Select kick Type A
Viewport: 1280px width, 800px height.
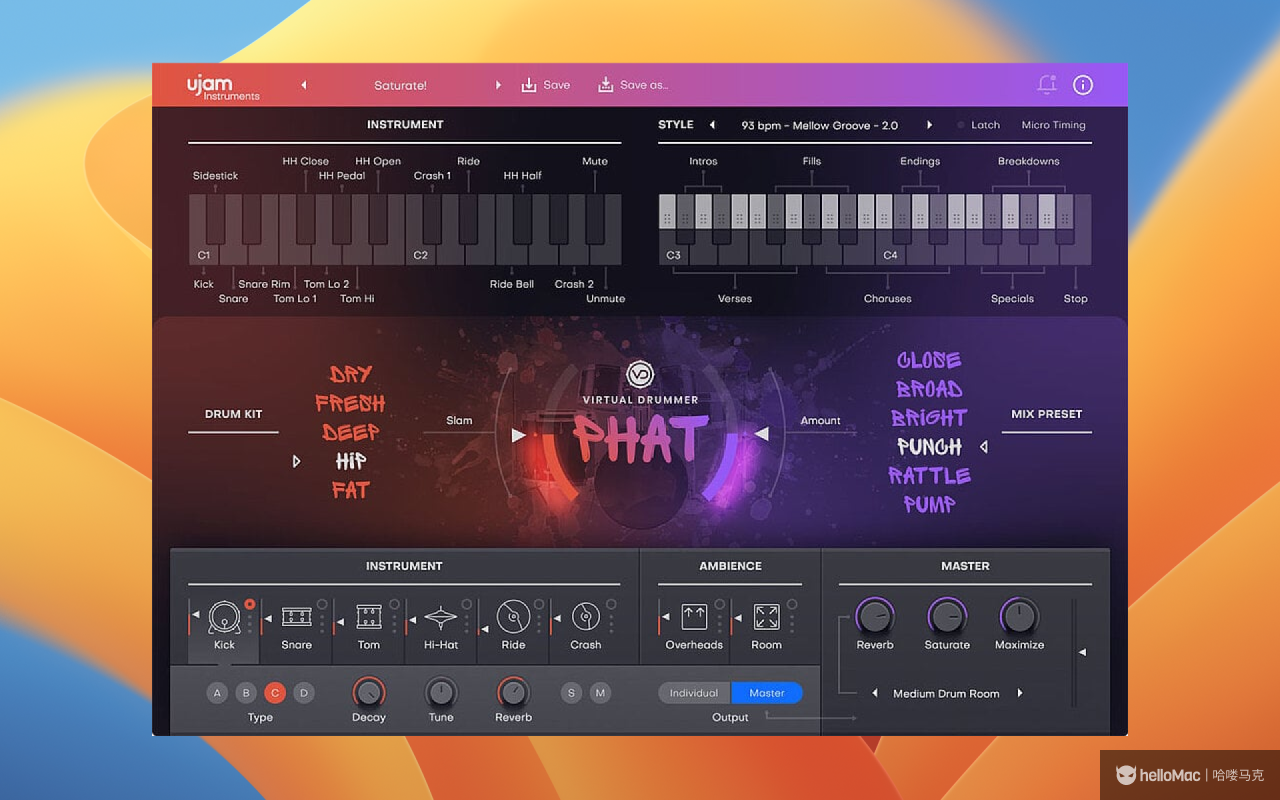(x=217, y=693)
